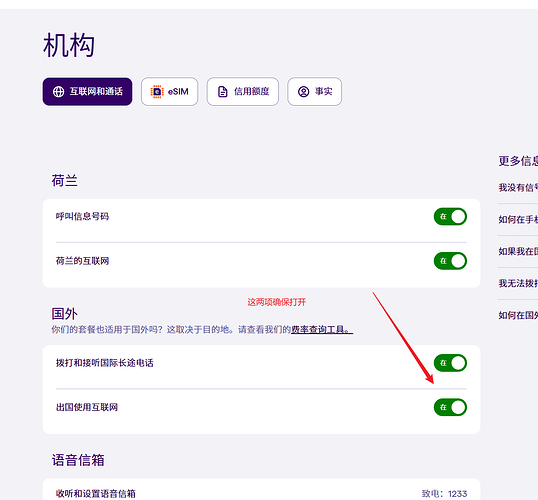Switch to the eSIM tab
The image size is (538, 500).
tap(169, 92)
